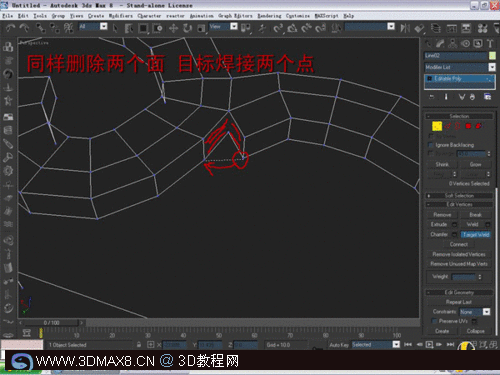Choose the Rectangular Selection Region icon
This screenshot has width=500, height=375.
143,28
